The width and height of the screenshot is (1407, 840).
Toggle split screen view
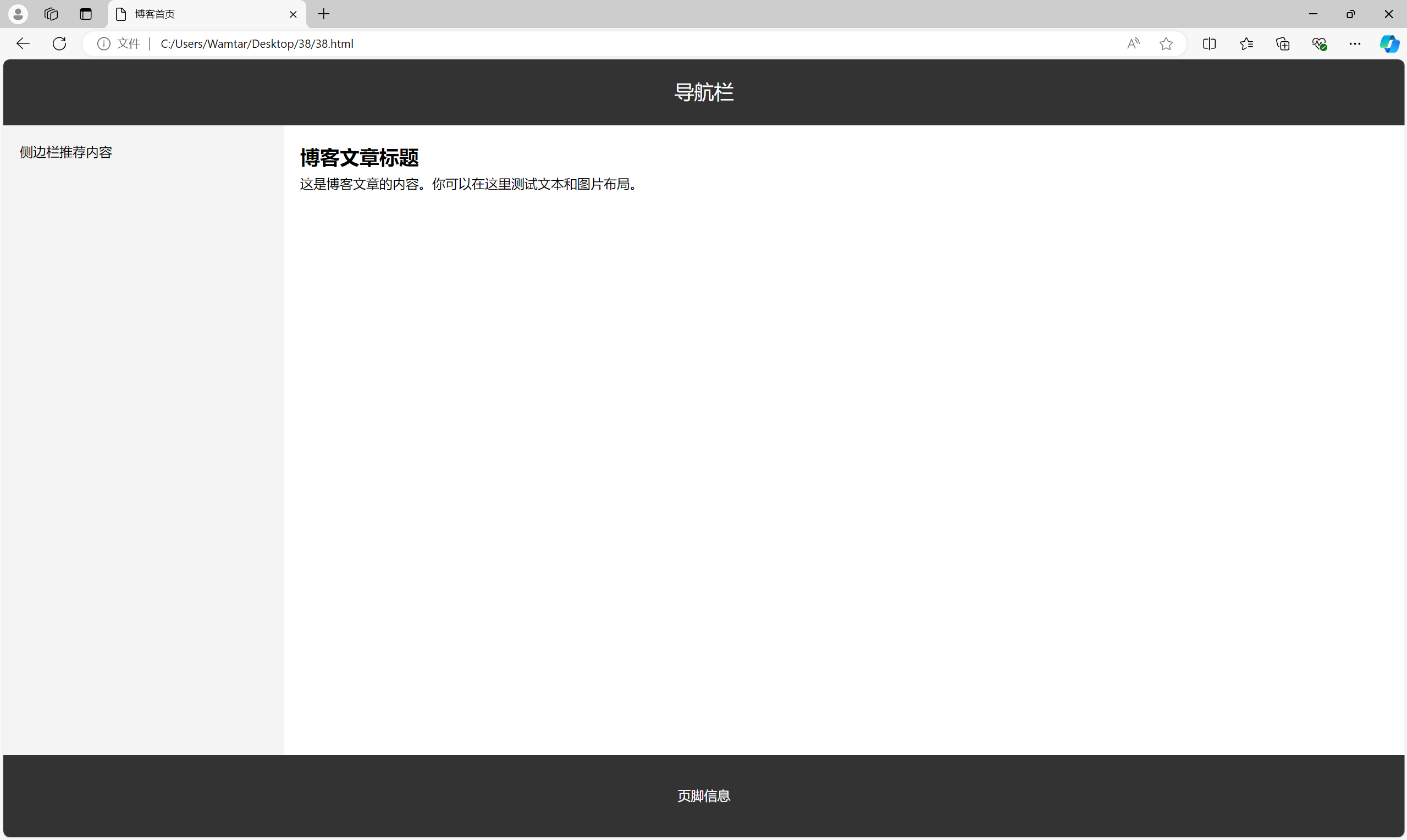point(1210,43)
